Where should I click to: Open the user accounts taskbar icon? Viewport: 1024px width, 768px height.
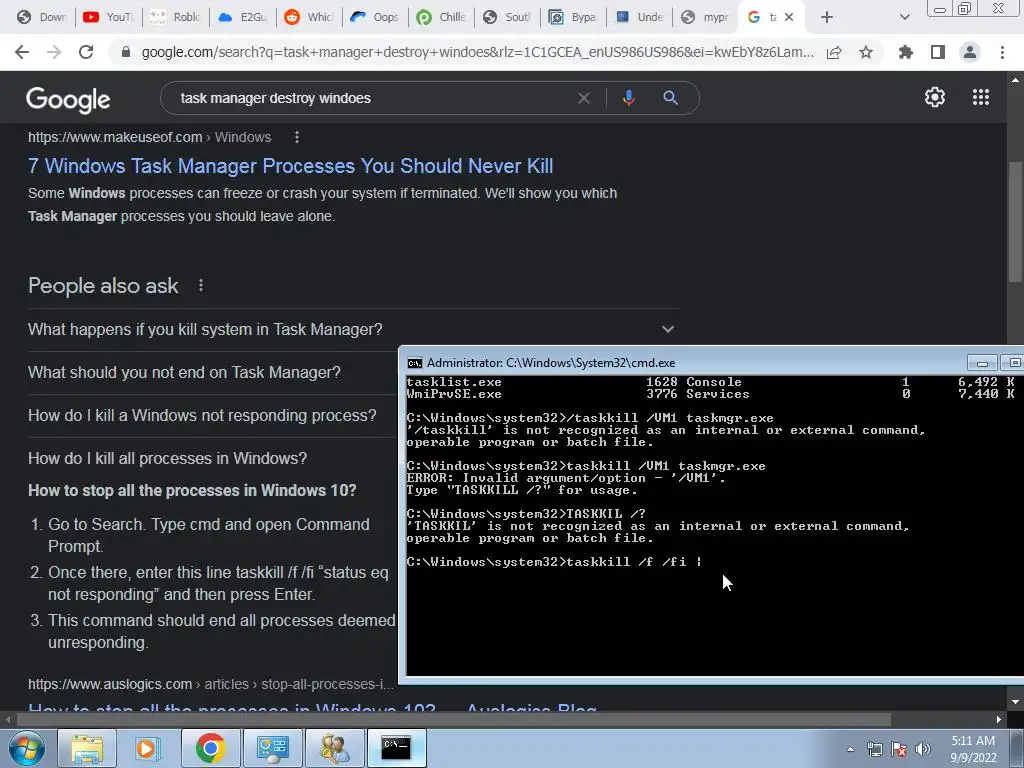click(x=334, y=748)
